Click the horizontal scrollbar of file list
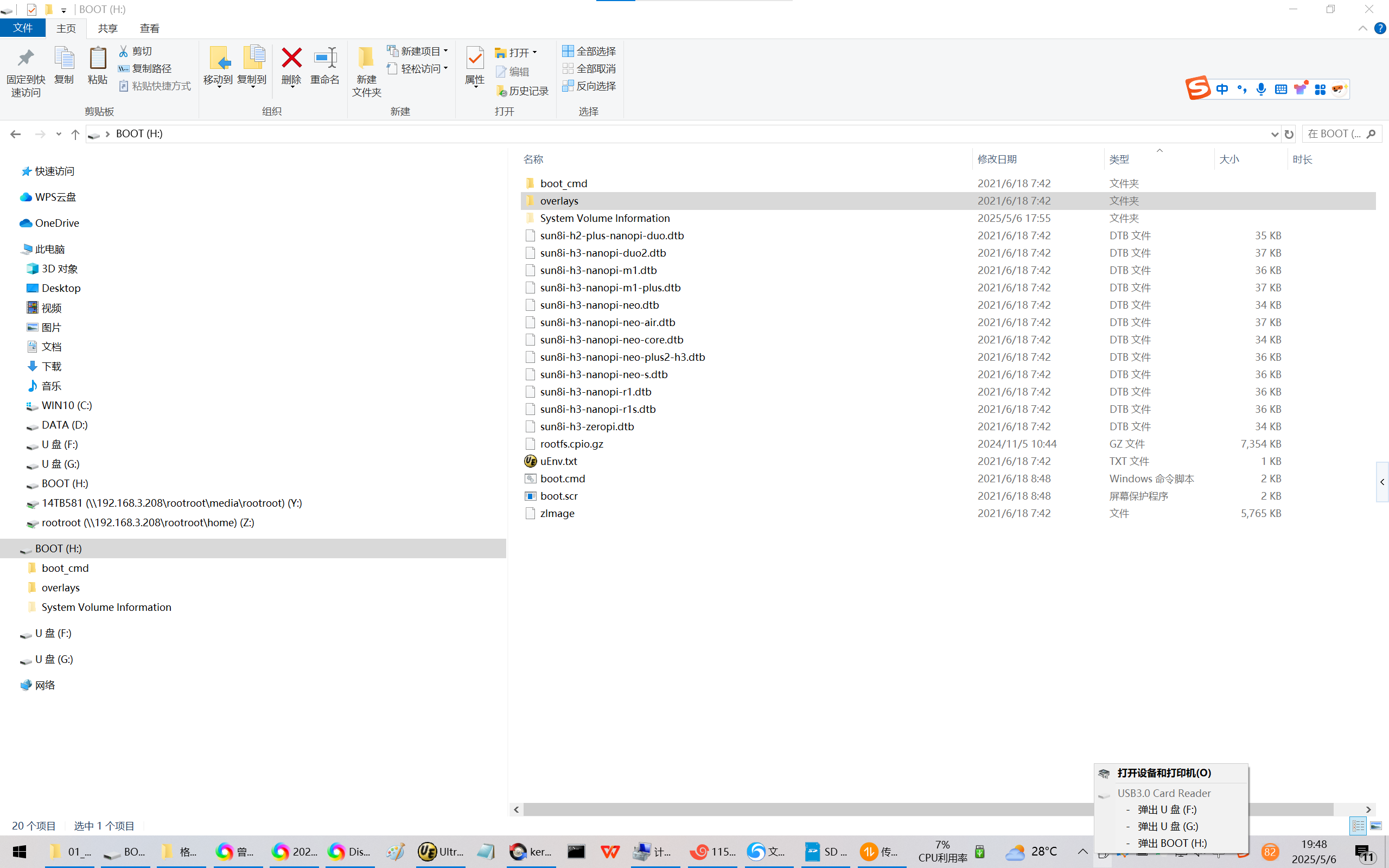The image size is (1389, 868). (804, 809)
